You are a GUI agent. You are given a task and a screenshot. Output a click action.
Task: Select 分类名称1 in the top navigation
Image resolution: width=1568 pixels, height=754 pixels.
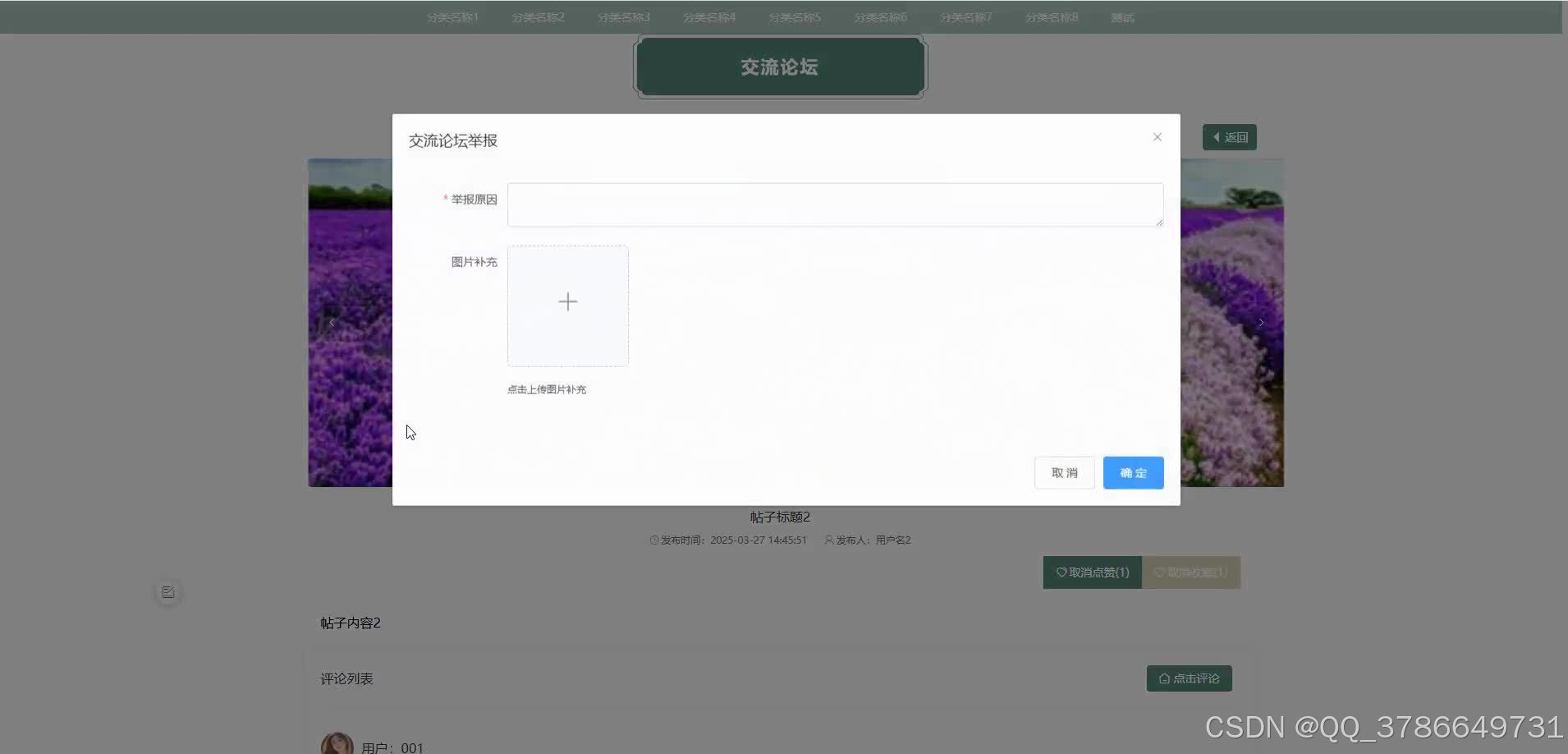(452, 16)
